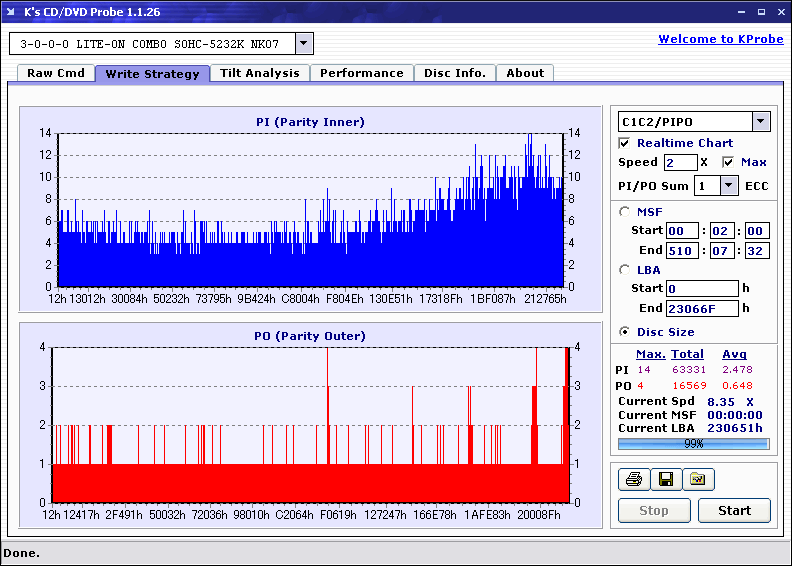Click the LBA End input field
This screenshot has height=566, width=792.
click(702, 308)
